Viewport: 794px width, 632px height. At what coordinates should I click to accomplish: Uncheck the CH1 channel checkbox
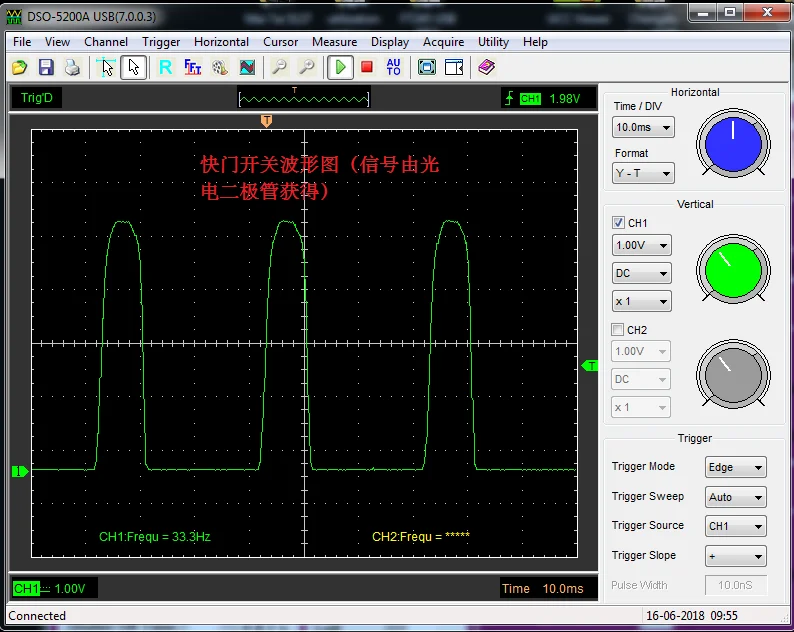(x=618, y=223)
